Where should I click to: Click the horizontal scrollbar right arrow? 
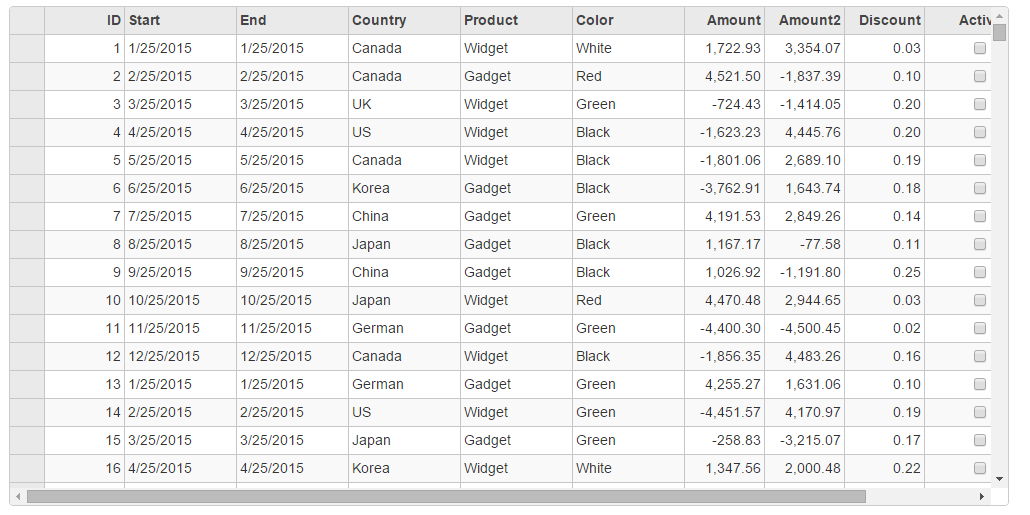pos(982,497)
